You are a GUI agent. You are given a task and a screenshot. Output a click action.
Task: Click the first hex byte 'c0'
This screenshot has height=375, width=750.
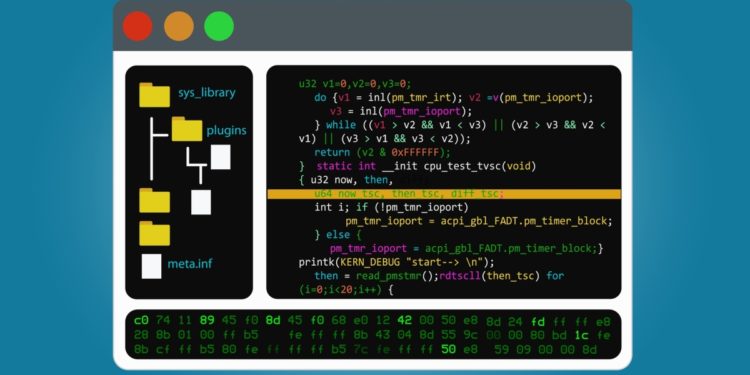point(141,320)
